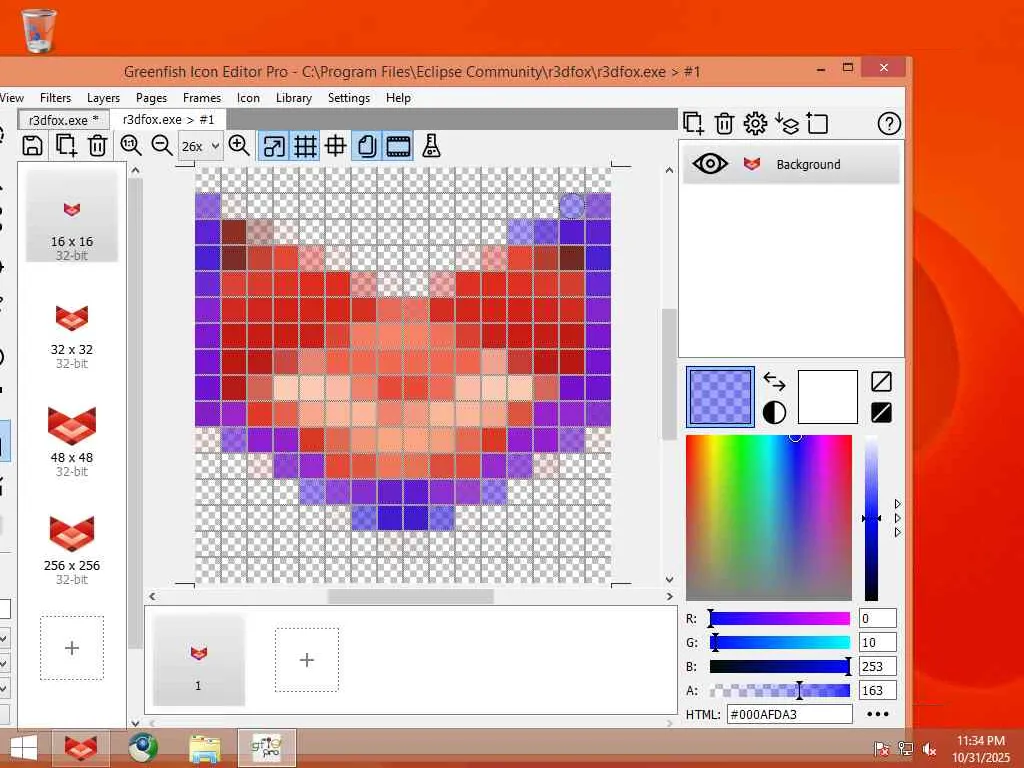Toggle the pixel grid display
The image size is (1024, 768).
coord(305,146)
